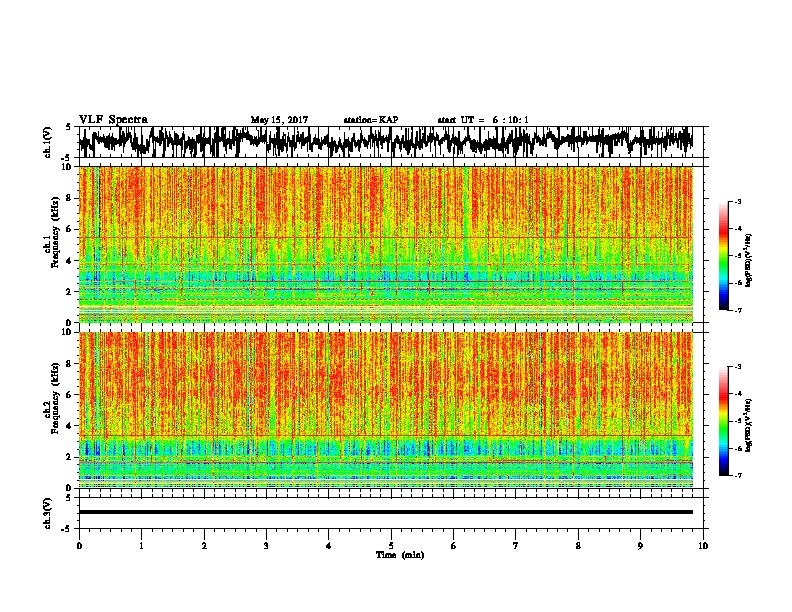792x612 pixels.
Task: Click the '6' minute tick label
Action: click(x=454, y=546)
